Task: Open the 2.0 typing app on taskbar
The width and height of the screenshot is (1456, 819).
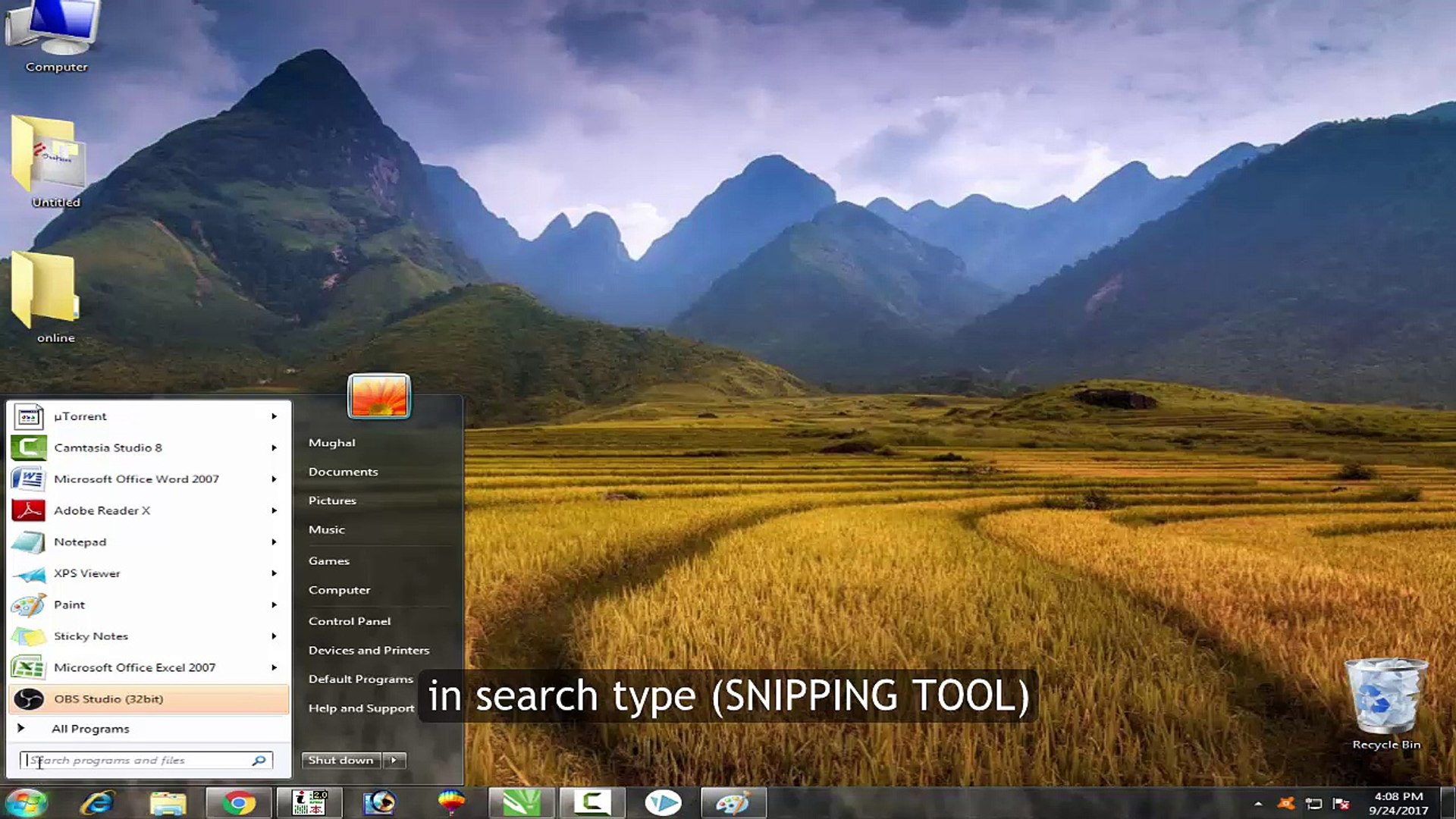Action: pyautogui.click(x=309, y=802)
